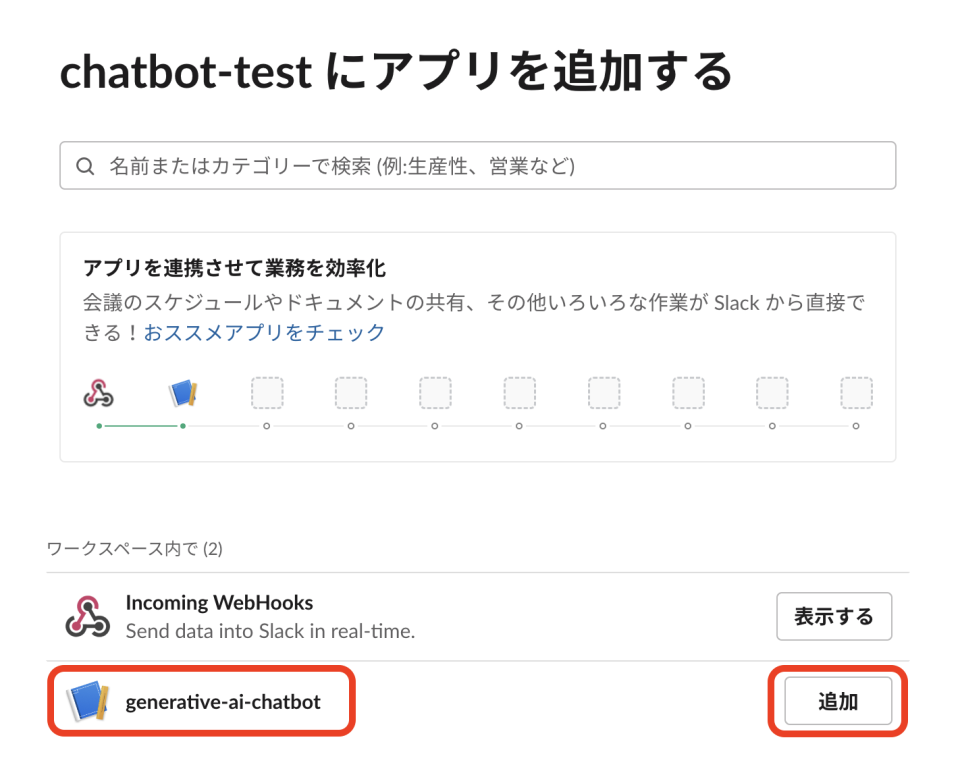Select the middle dashed placeholder square
The width and height of the screenshot is (960, 771).
click(518, 393)
